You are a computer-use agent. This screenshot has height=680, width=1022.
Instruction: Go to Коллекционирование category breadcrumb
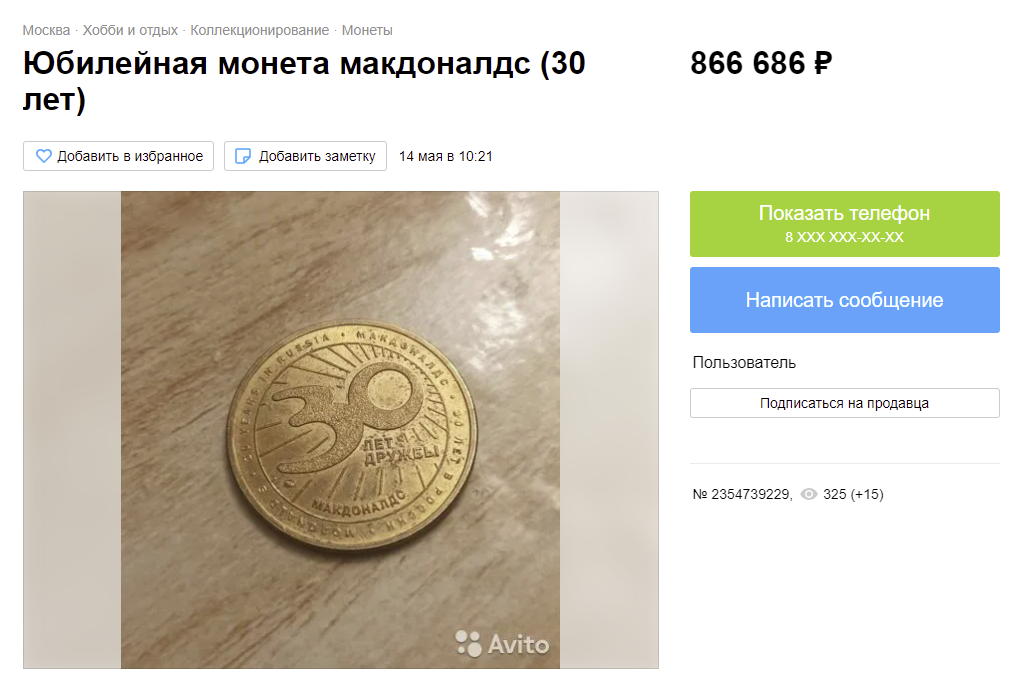point(259,31)
